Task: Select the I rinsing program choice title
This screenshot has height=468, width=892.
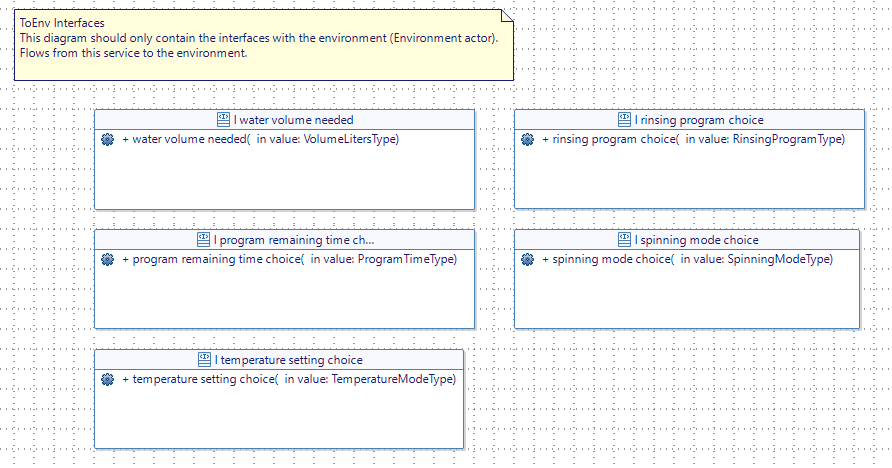Action: (699, 120)
